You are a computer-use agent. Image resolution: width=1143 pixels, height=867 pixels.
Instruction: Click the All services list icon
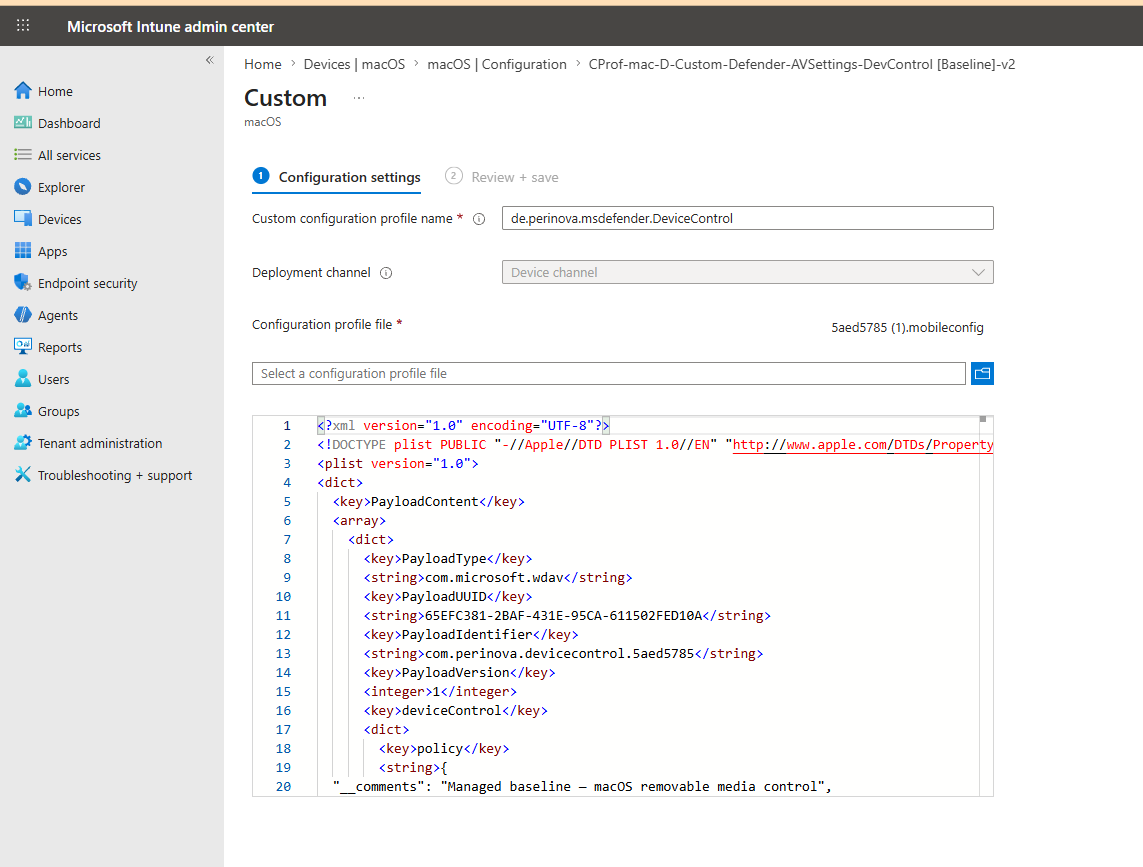click(23, 155)
